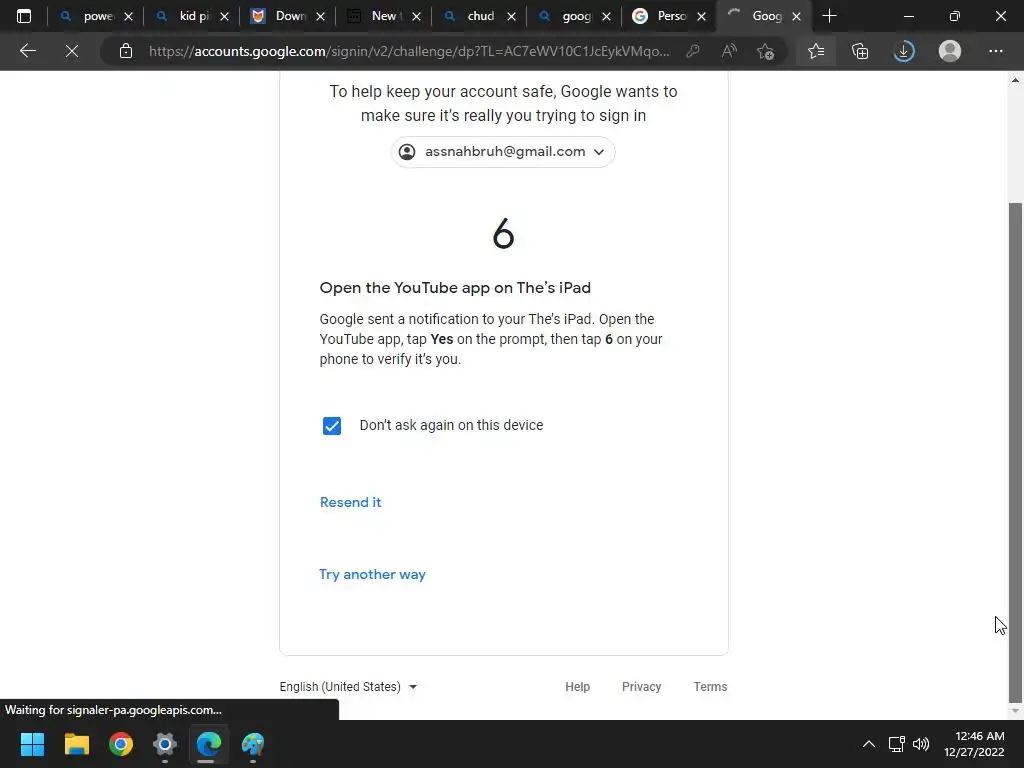The height and width of the screenshot is (768, 1024).
Task: Stop page loading with the X button
Action: (72, 51)
